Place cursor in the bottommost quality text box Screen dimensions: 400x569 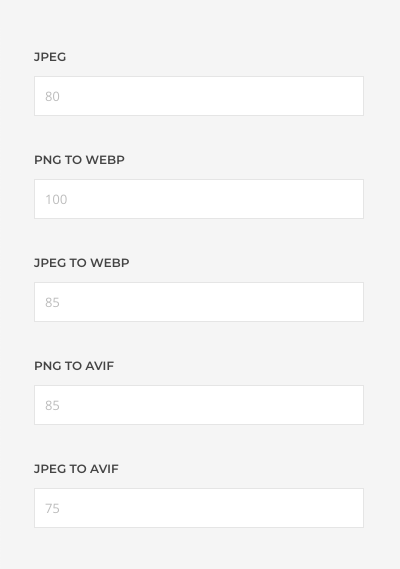pos(199,508)
